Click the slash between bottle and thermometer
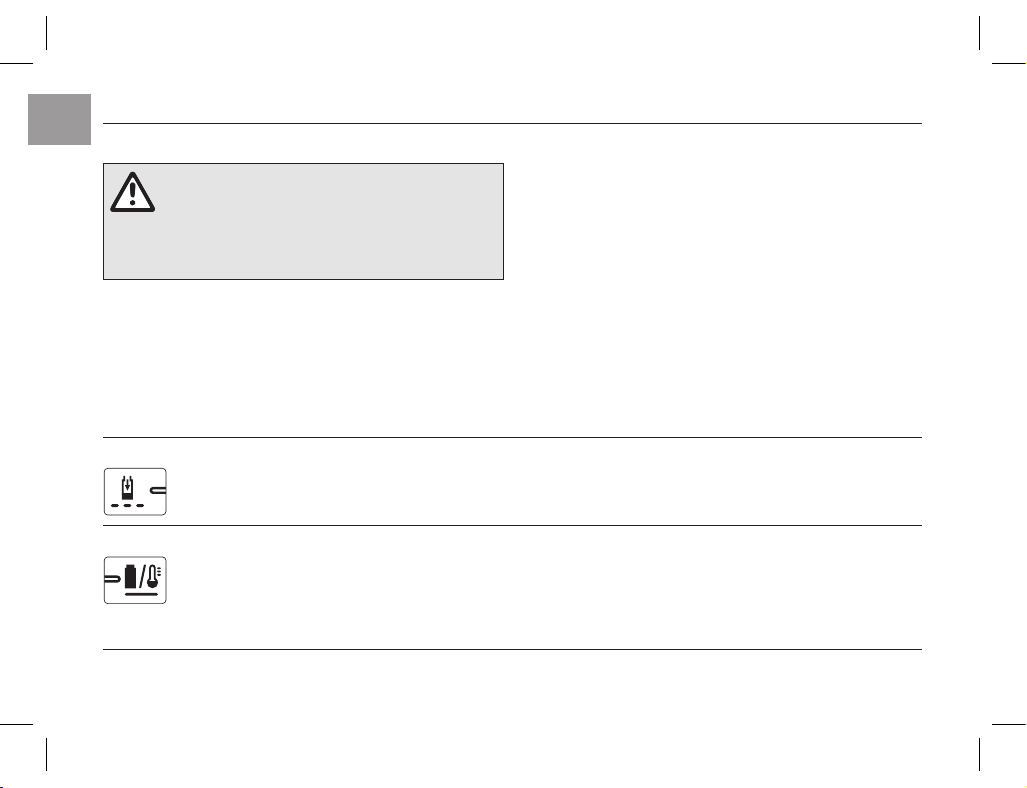The height and width of the screenshot is (788, 1027). (142, 576)
